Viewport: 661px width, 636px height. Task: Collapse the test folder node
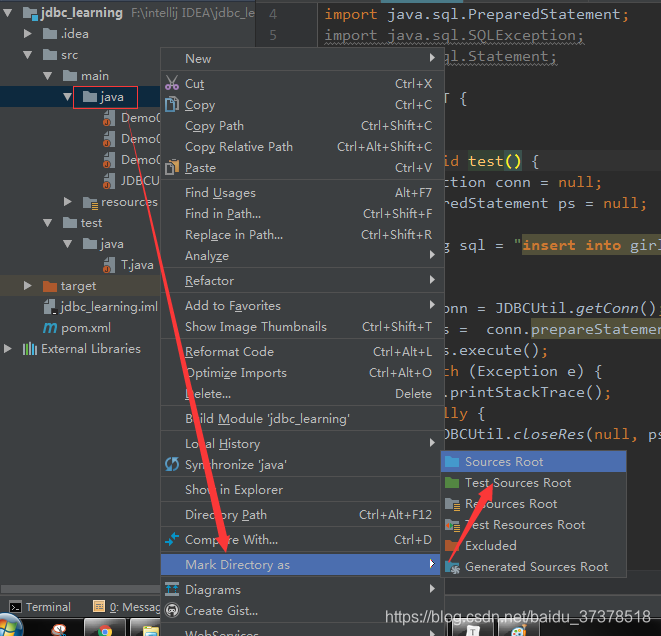pos(48,223)
